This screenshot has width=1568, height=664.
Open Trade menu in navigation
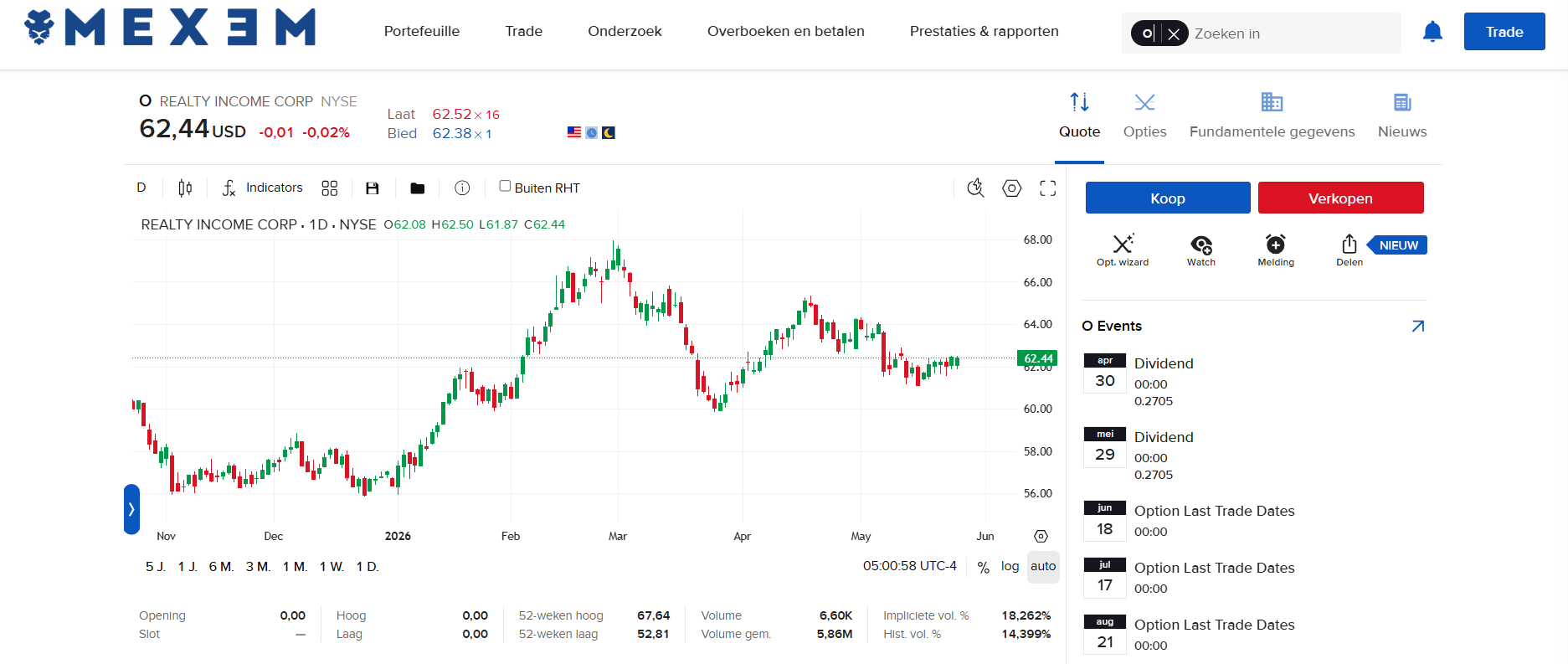point(524,31)
